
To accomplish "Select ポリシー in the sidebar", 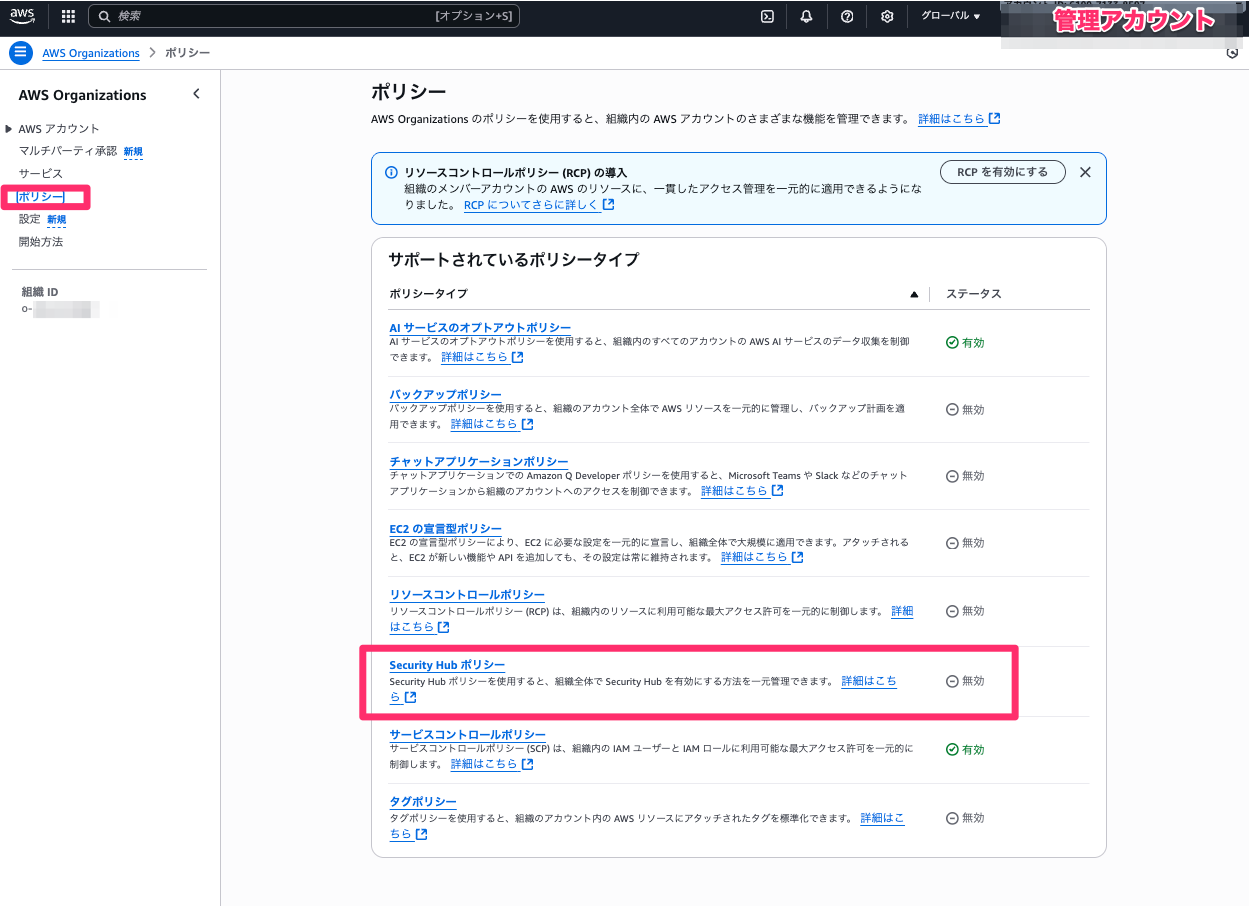I will coord(41,197).
